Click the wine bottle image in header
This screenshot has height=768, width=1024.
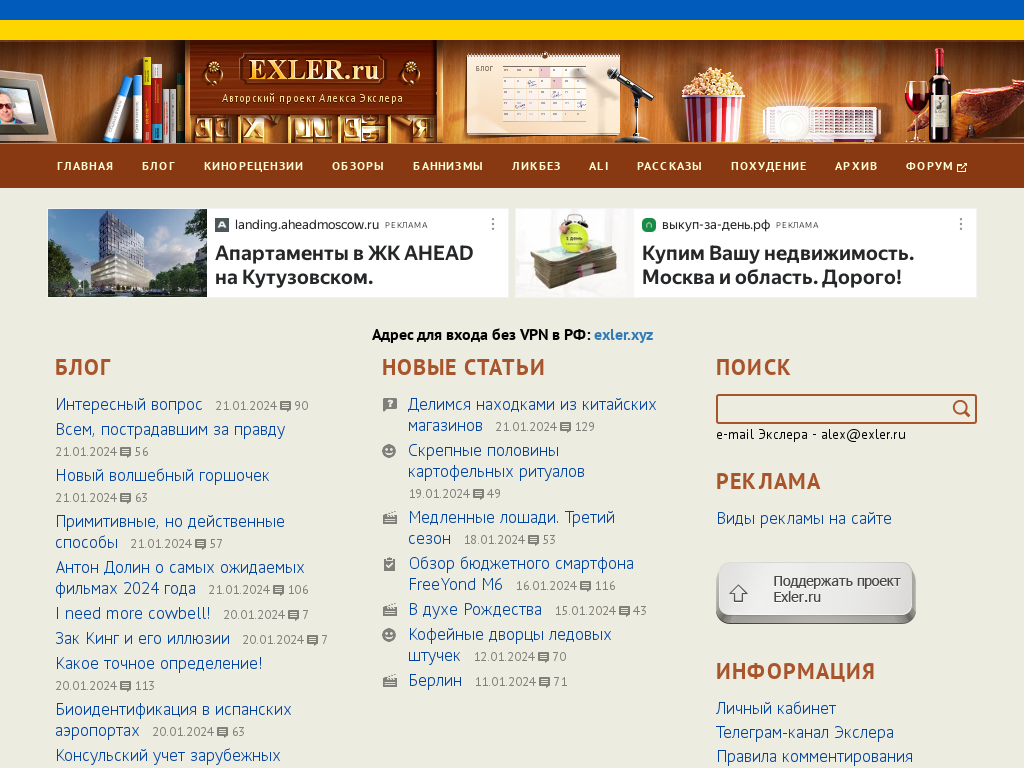940,95
